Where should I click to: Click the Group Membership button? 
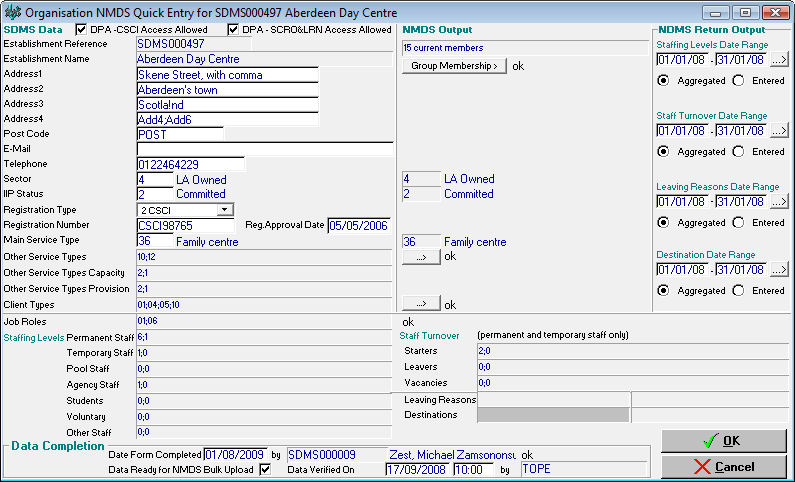coord(454,66)
